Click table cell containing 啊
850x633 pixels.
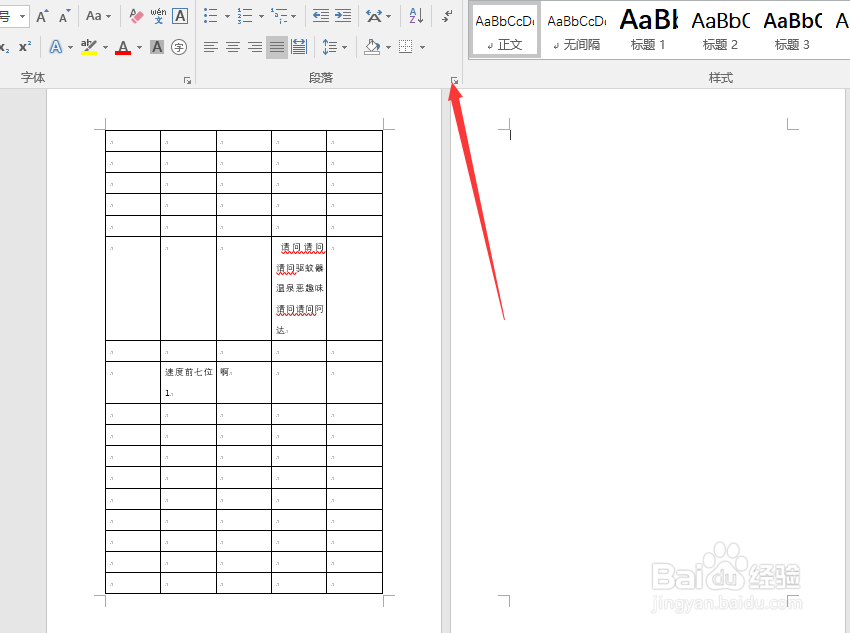pyautogui.click(x=244, y=382)
